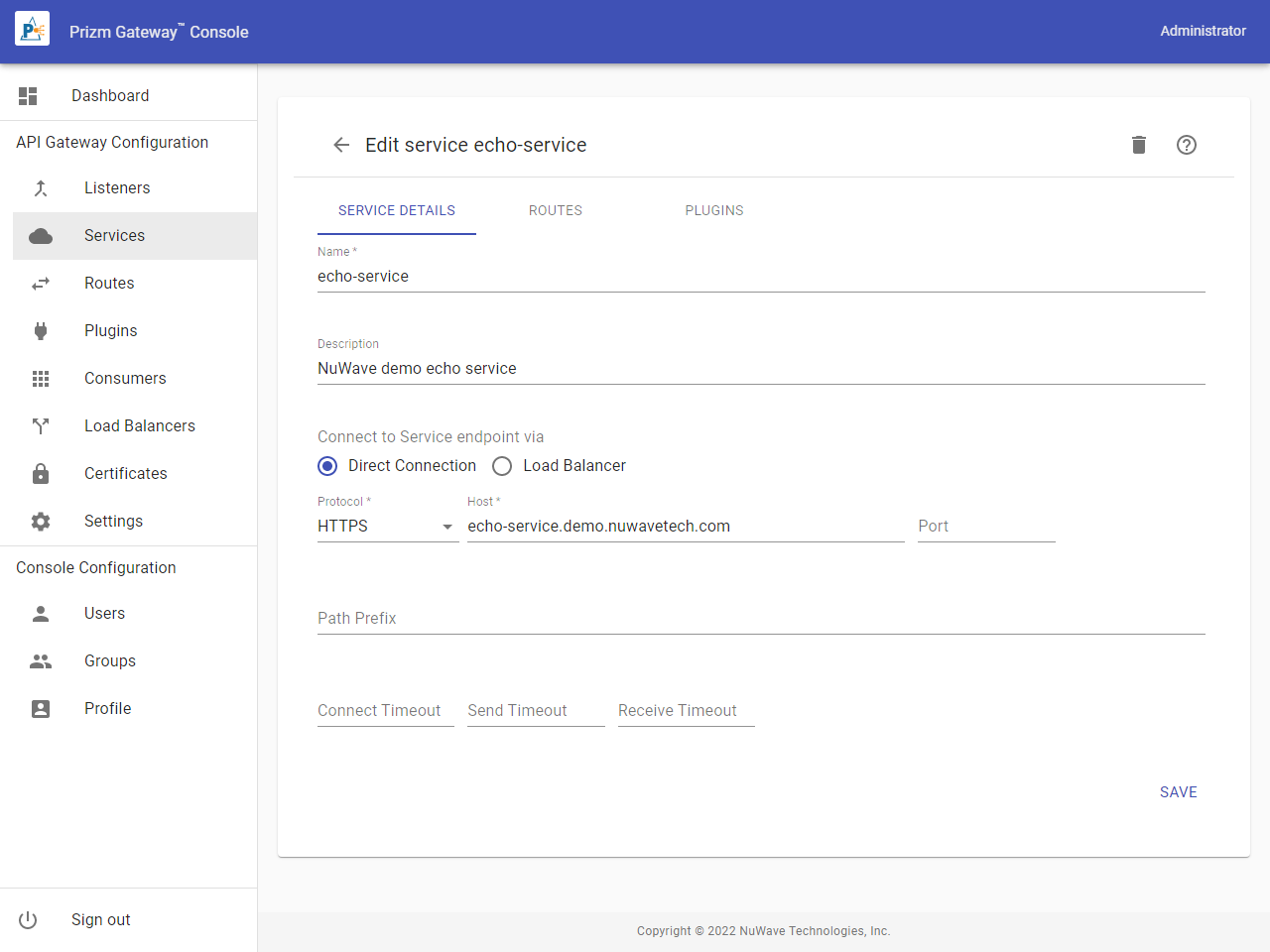This screenshot has width=1270, height=952.
Task: Click the Save button
Action: coord(1178,792)
